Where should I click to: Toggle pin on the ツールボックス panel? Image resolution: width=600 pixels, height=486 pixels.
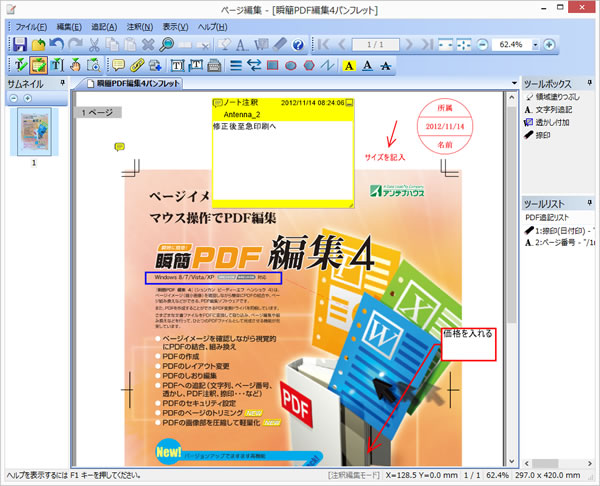589,83
